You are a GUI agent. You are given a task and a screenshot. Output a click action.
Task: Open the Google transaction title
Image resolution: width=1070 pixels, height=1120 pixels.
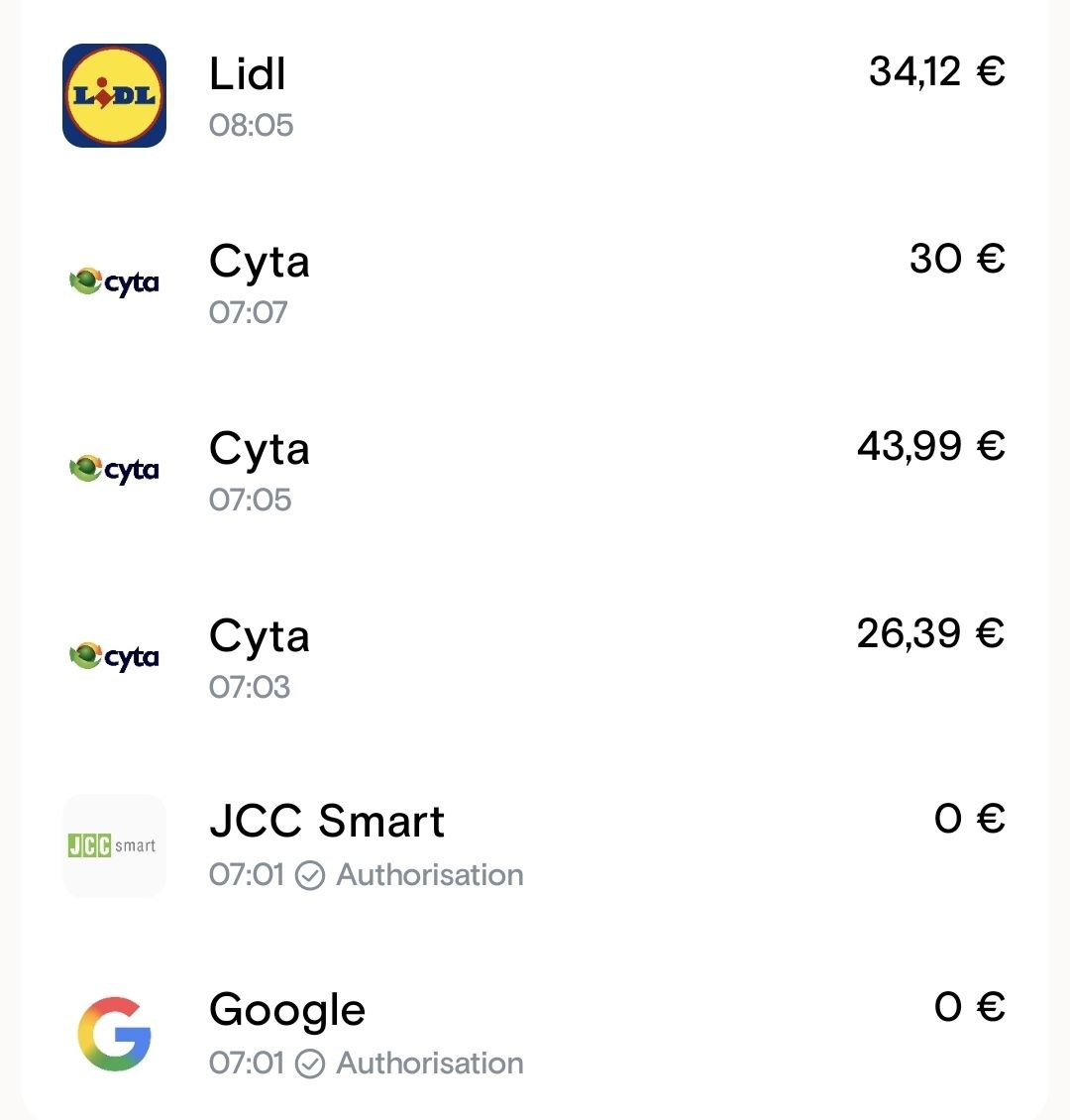tap(287, 1010)
